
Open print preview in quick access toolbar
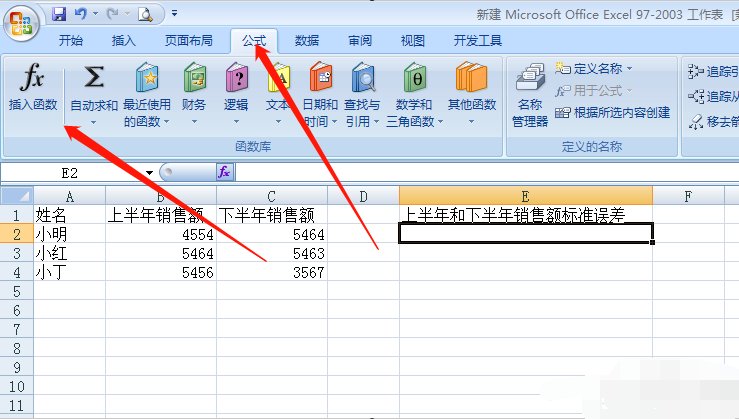[x=145, y=15]
